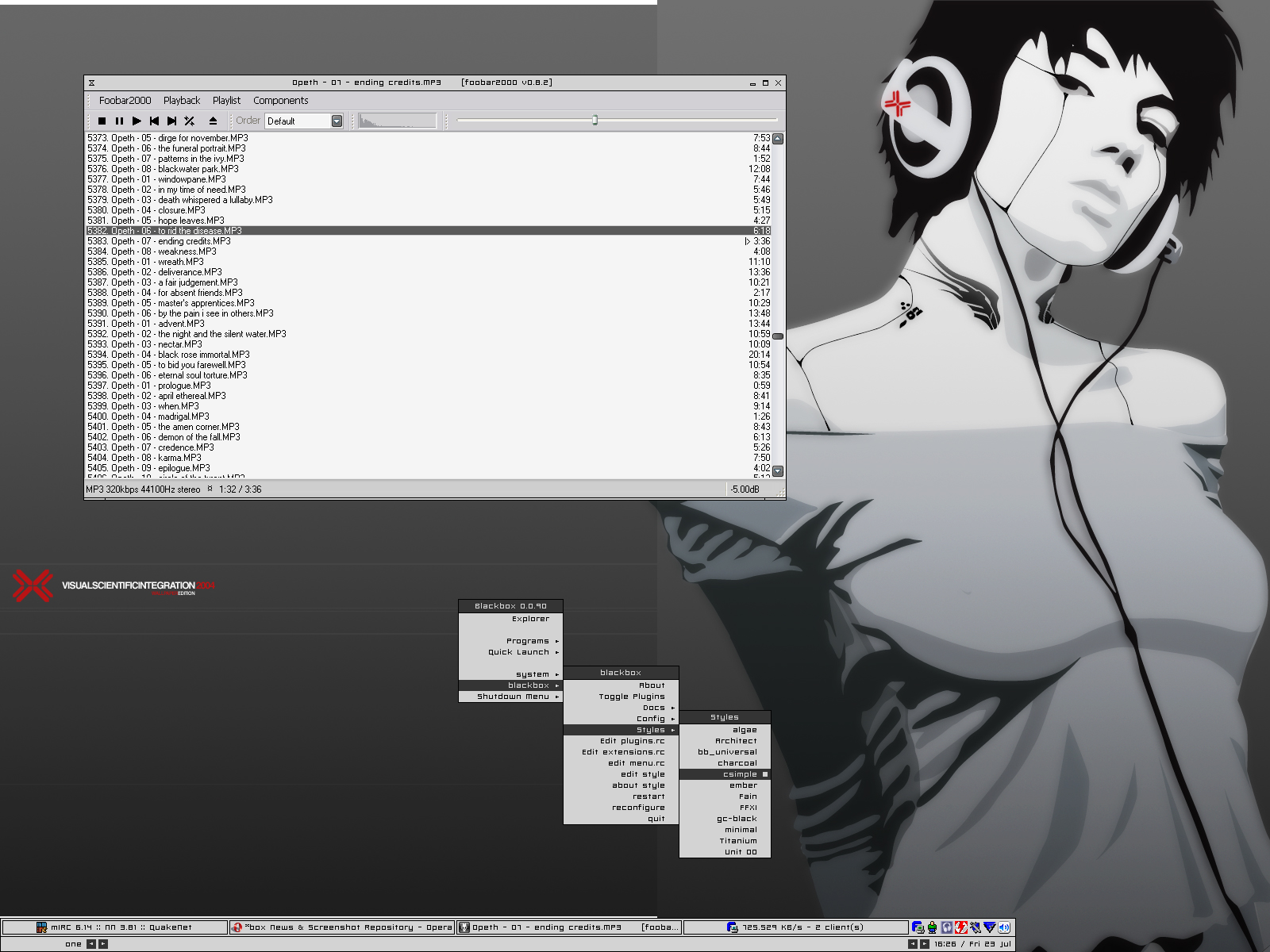1270x952 pixels.
Task: Click quit in blackbox menu
Action: [x=621, y=819]
